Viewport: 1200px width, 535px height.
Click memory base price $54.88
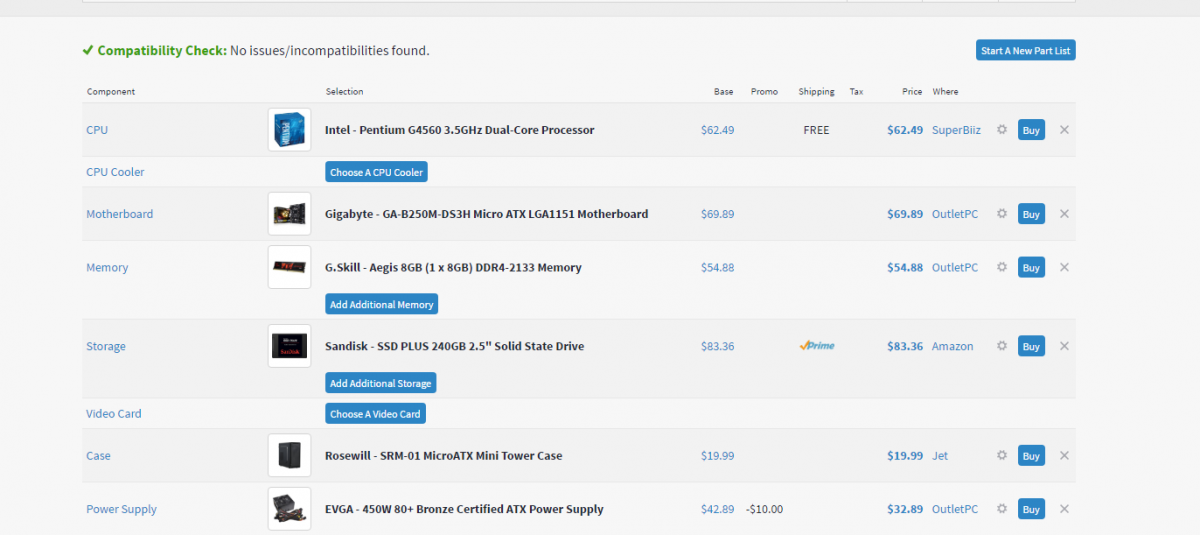point(717,267)
